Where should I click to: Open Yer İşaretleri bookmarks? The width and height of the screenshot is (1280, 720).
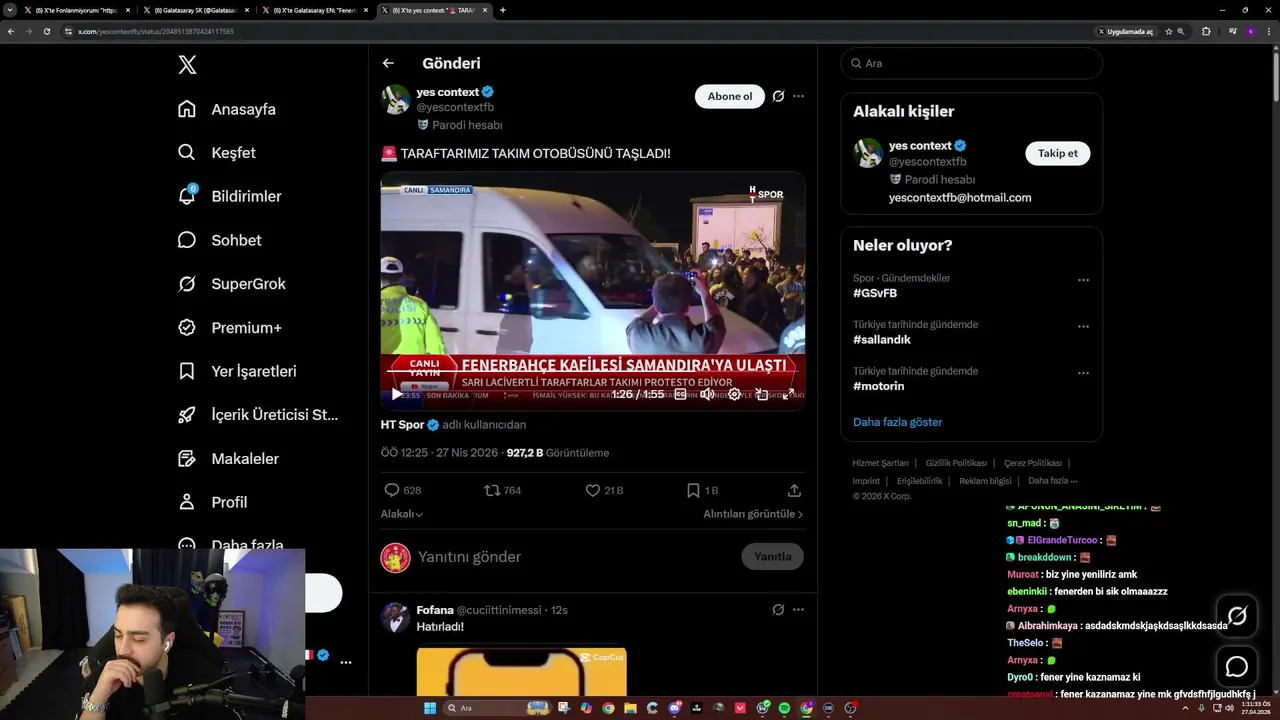[237, 371]
